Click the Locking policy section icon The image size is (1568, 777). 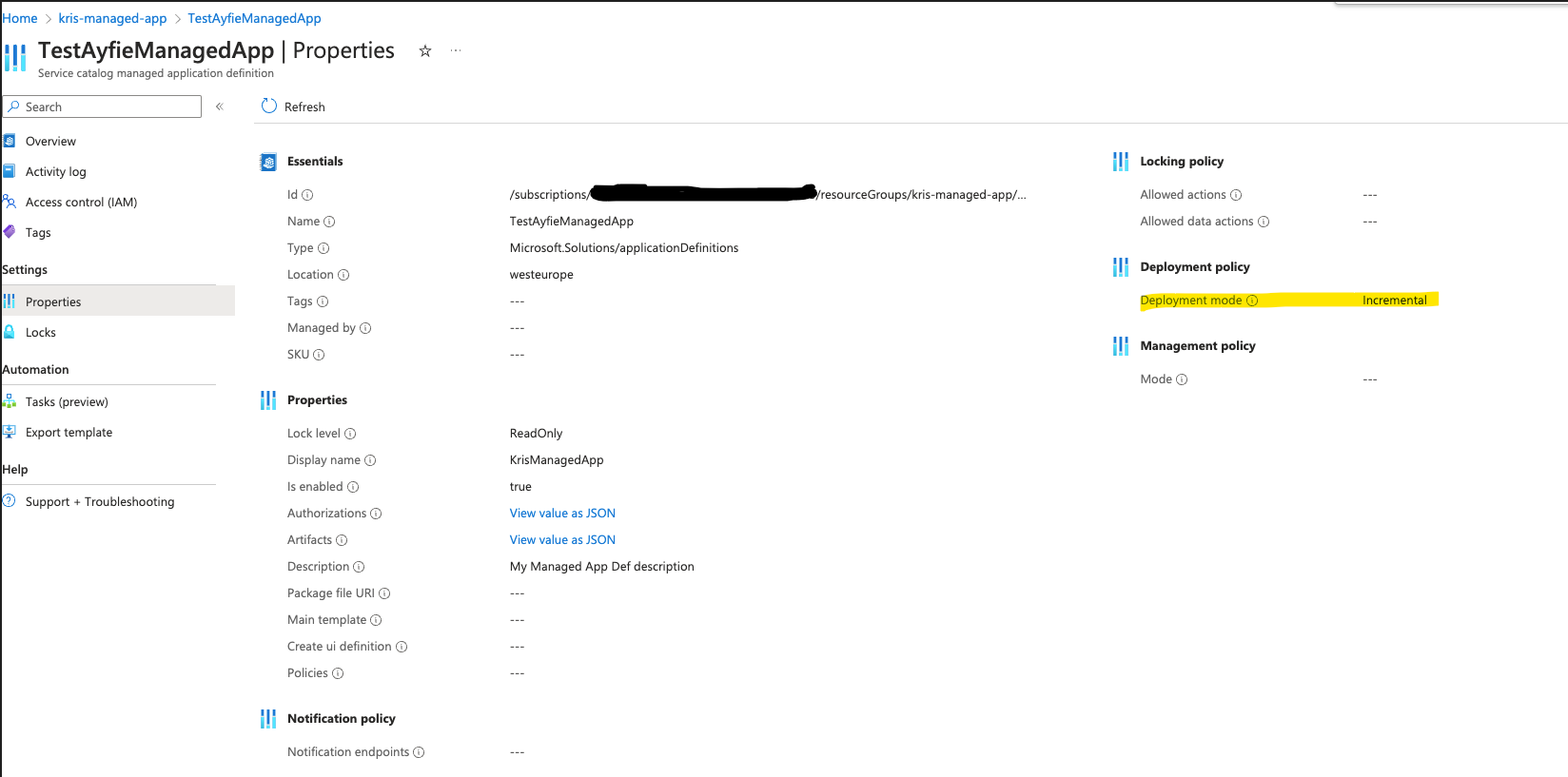1121,162
